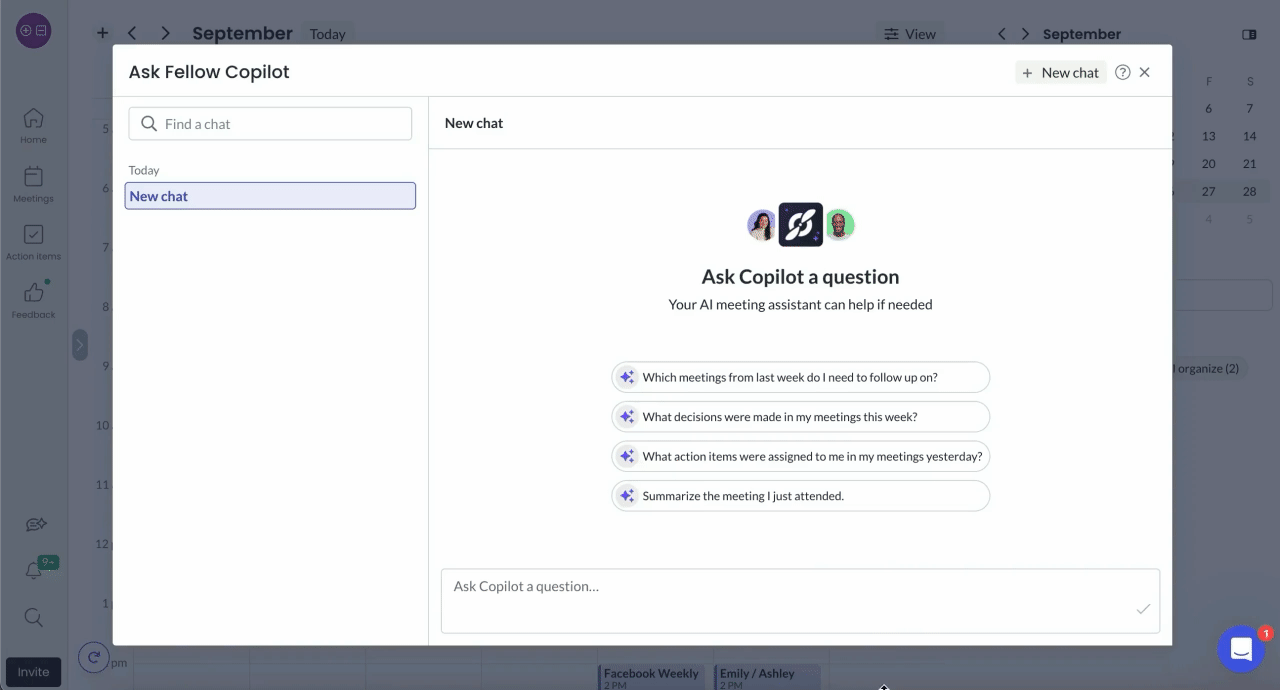Go to next month in mini calendar
1280x690 pixels.
tap(1025, 34)
